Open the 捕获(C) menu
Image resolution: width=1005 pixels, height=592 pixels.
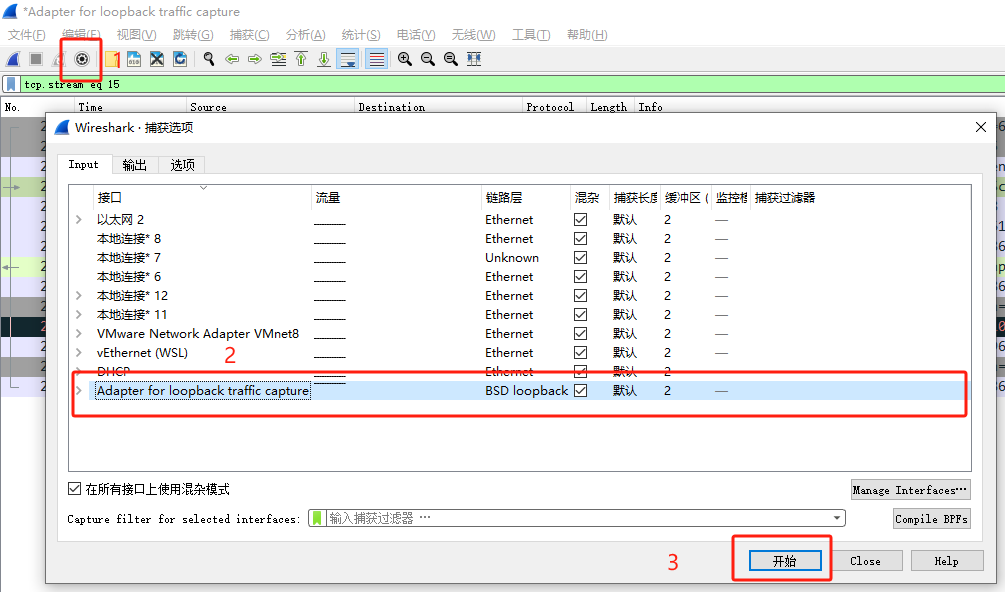click(249, 35)
